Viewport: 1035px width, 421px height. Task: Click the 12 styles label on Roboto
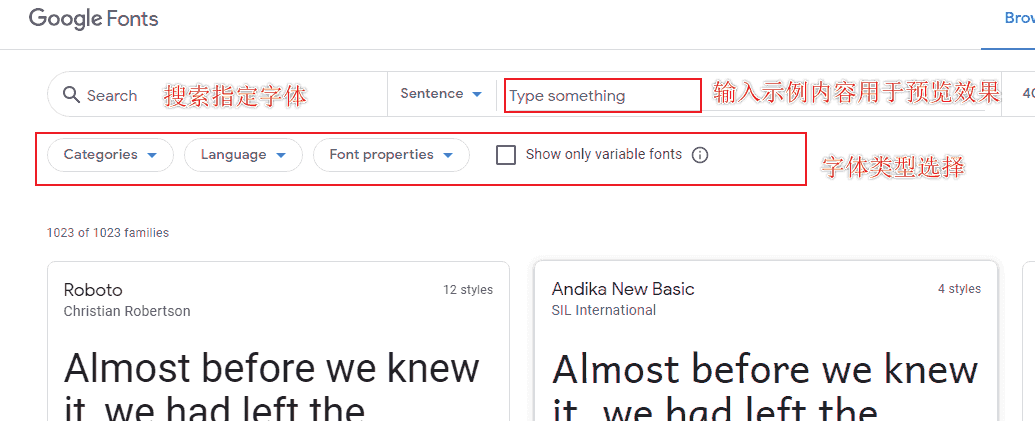[468, 290]
